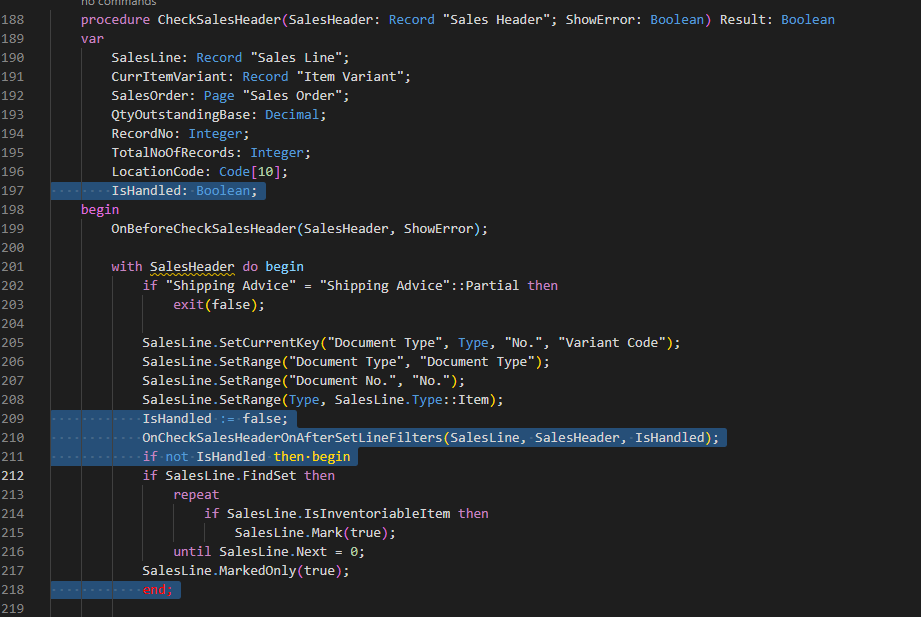The image size is (921, 617).
Task: Click "exit(false)" on line 203
Action: tap(220, 304)
